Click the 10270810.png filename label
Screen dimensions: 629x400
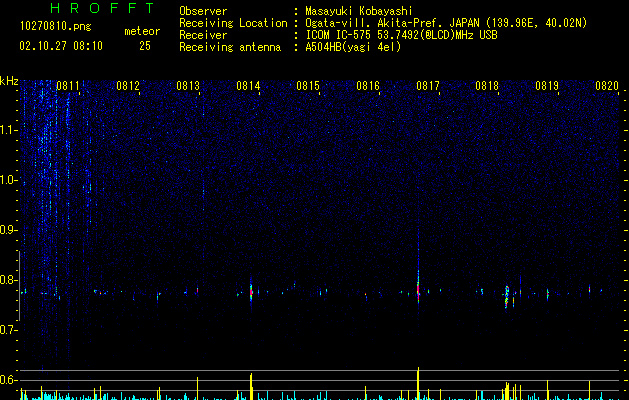pos(56,26)
